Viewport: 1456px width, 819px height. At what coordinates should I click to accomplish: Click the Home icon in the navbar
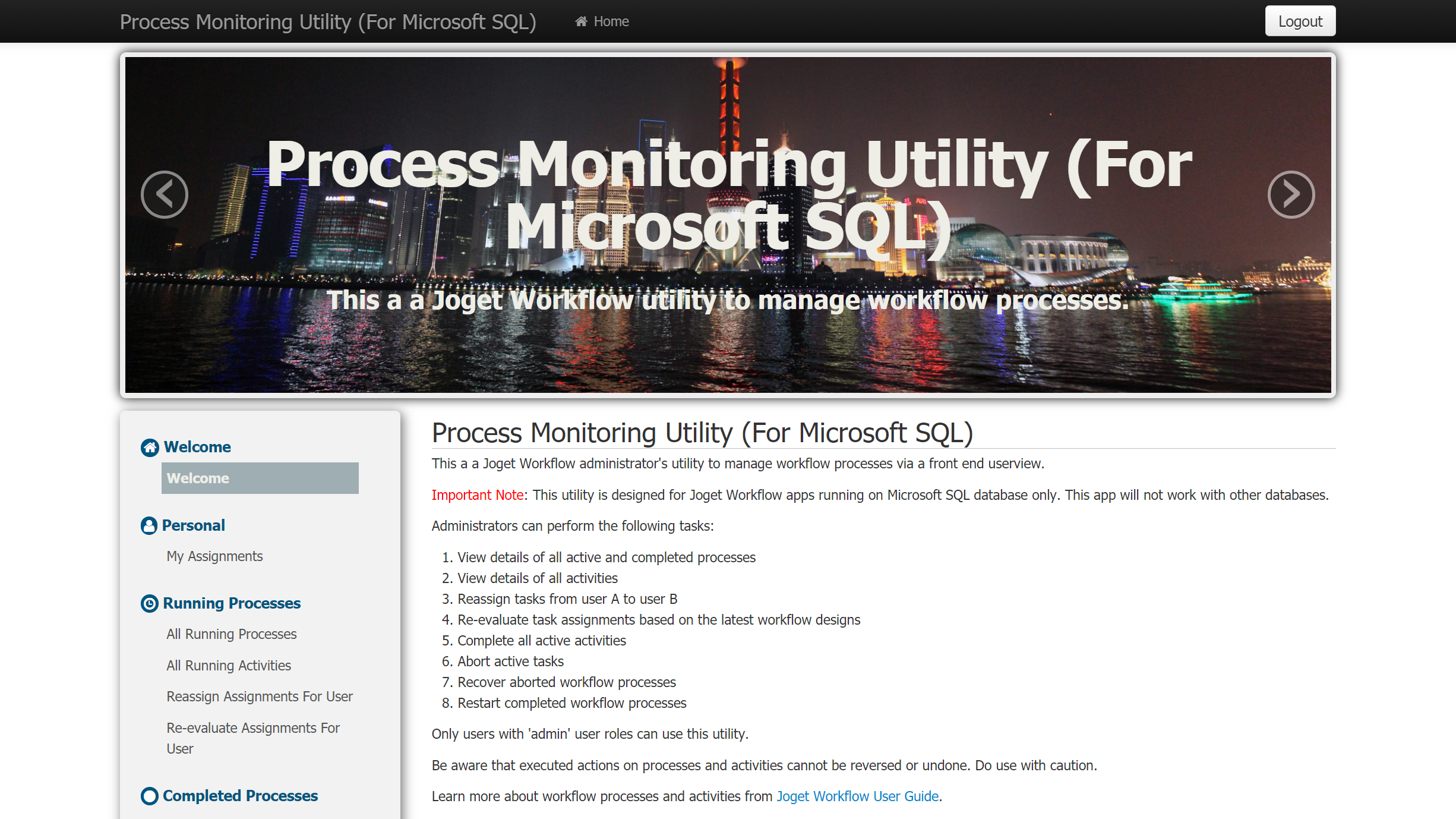click(581, 21)
